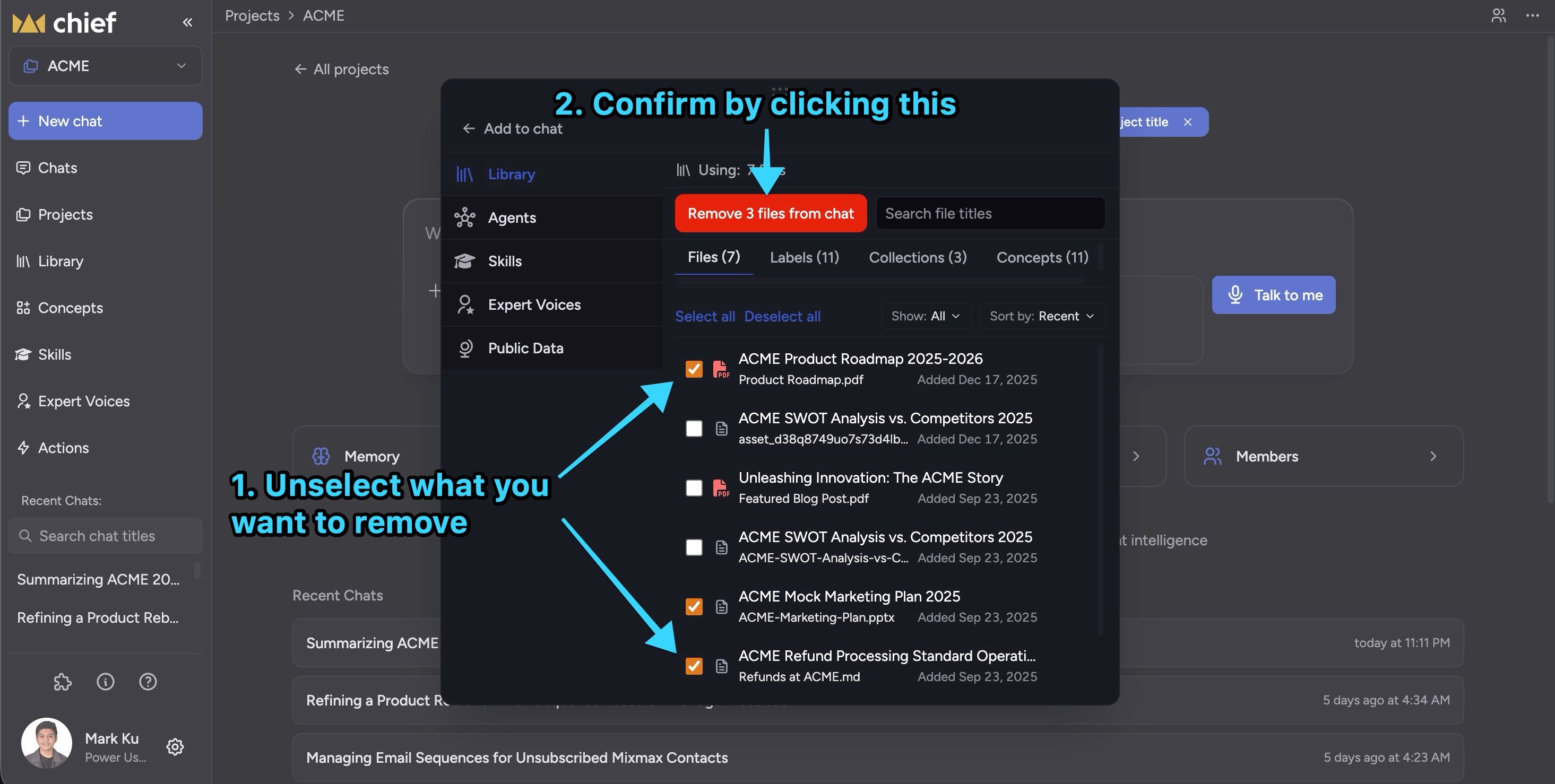This screenshot has height=784, width=1555.
Task: Open the Show: All filter dropdown
Action: (926, 316)
